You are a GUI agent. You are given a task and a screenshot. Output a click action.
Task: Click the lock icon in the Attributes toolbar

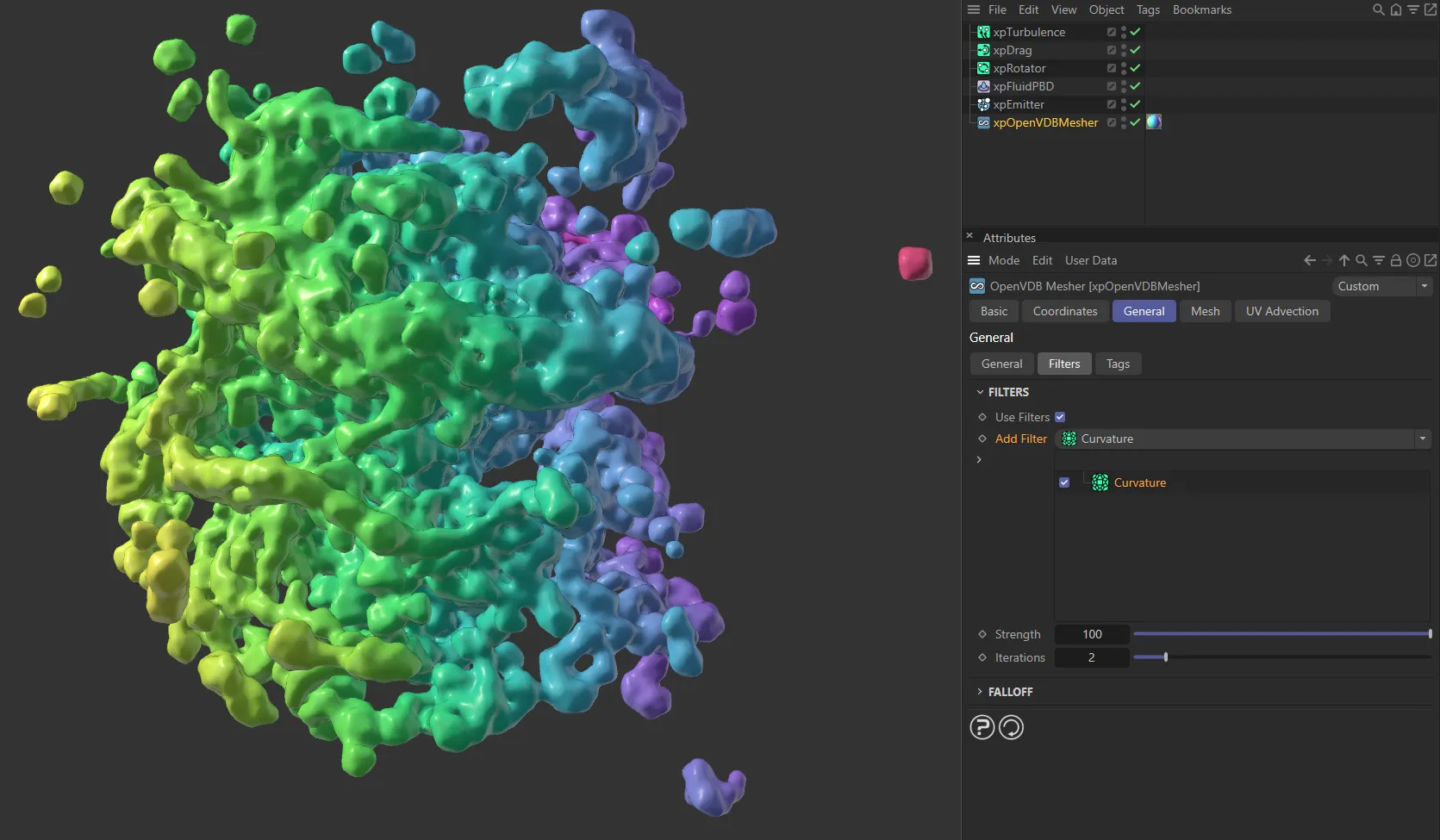(x=1396, y=259)
